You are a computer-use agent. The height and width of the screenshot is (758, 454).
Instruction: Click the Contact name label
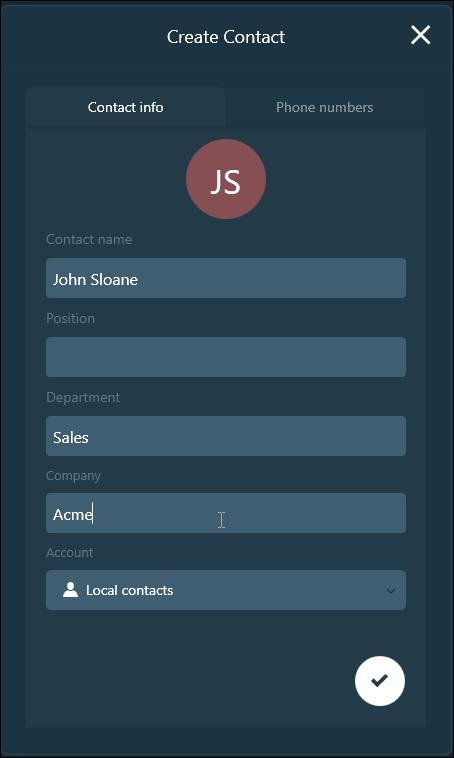pos(89,239)
